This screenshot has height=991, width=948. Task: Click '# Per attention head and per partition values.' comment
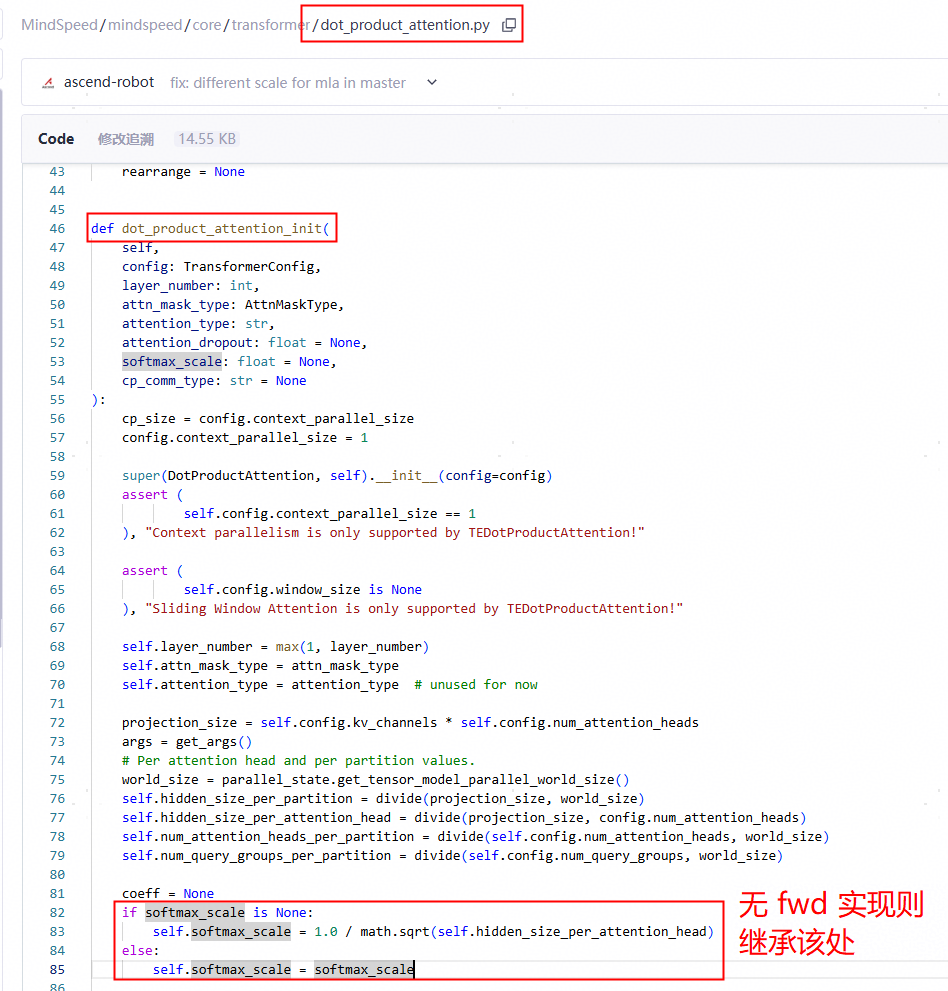click(298, 760)
